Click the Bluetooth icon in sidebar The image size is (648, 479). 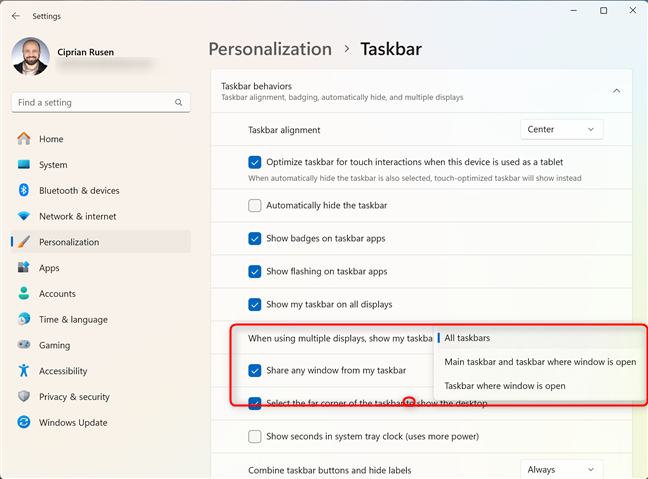(24, 190)
